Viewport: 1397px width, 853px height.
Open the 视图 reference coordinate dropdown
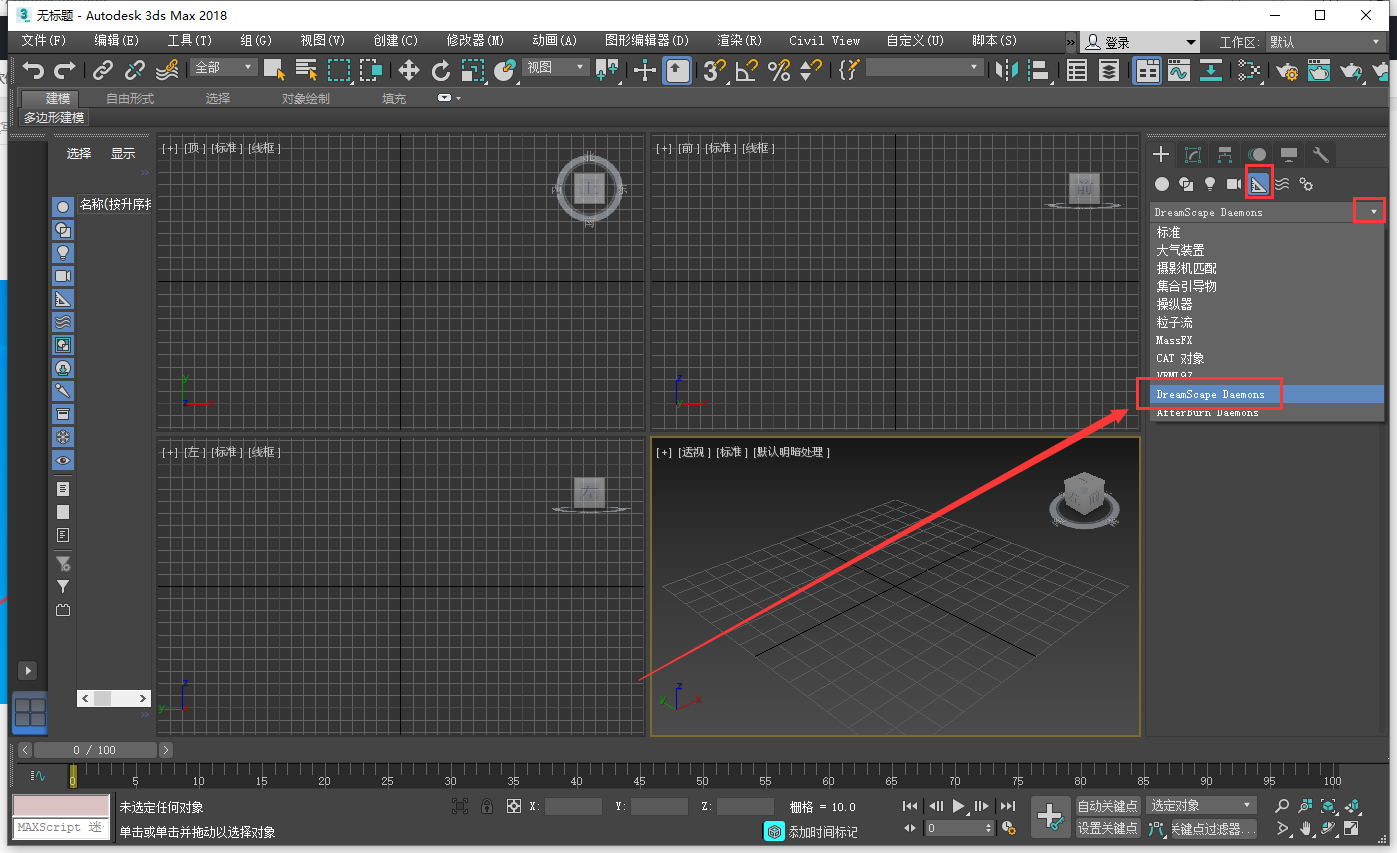pos(556,67)
